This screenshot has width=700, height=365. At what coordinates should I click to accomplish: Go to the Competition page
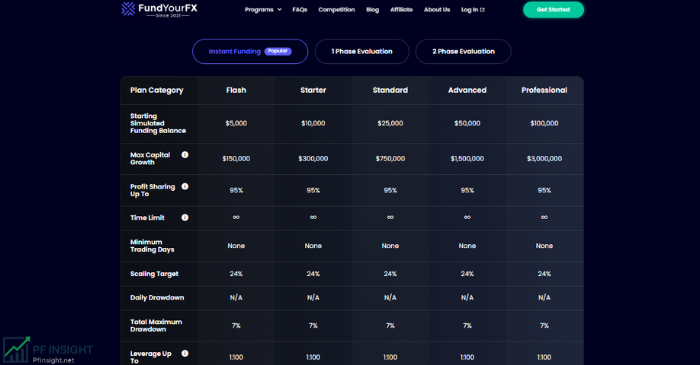click(x=337, y=10)
